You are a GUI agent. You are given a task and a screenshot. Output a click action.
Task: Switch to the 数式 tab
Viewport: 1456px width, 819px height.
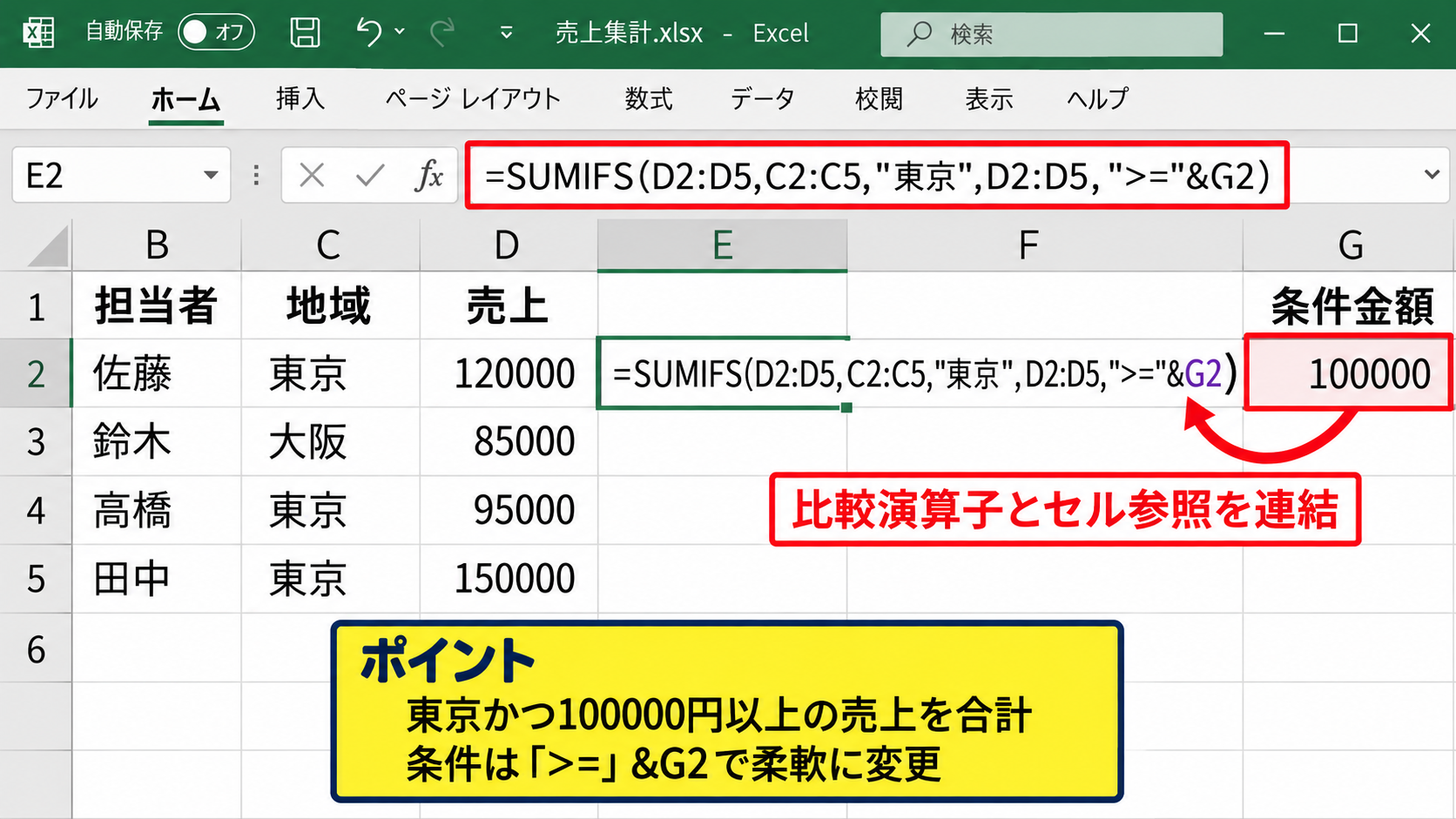point(649,98)
